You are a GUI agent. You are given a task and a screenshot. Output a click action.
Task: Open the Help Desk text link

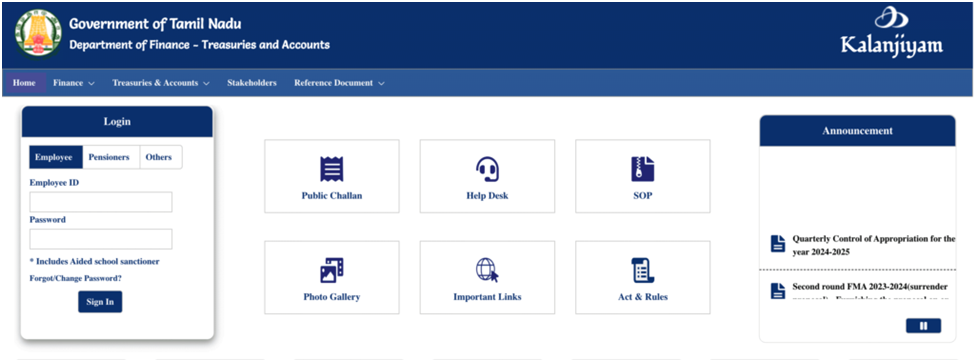[x=487, y=196]
